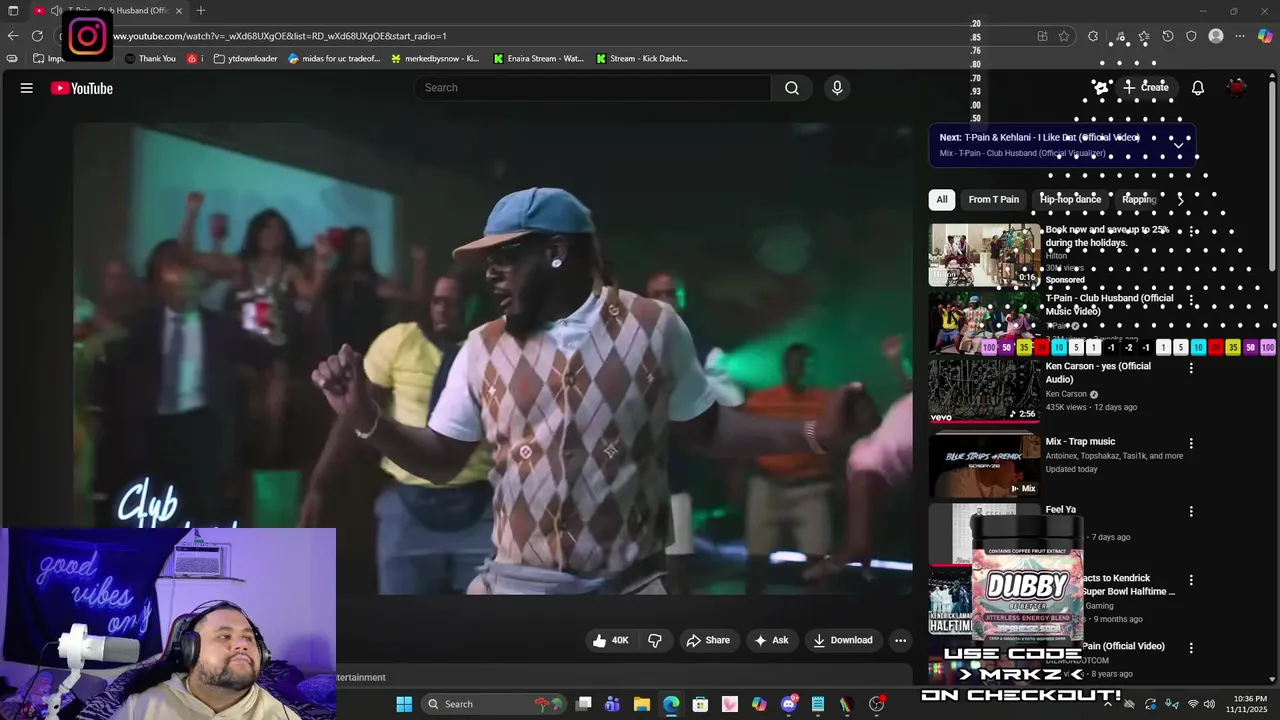Select the Rapping filter chip
Screen dimensions: 1280x720
(1139, 200)
